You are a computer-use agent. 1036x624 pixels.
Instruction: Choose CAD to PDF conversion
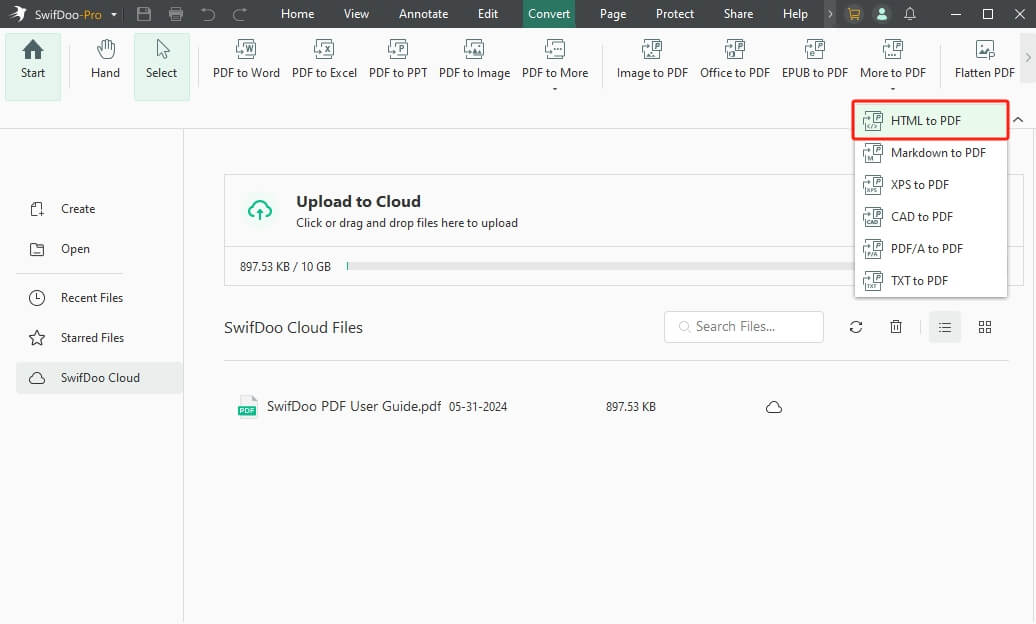(x=930, y=217)
